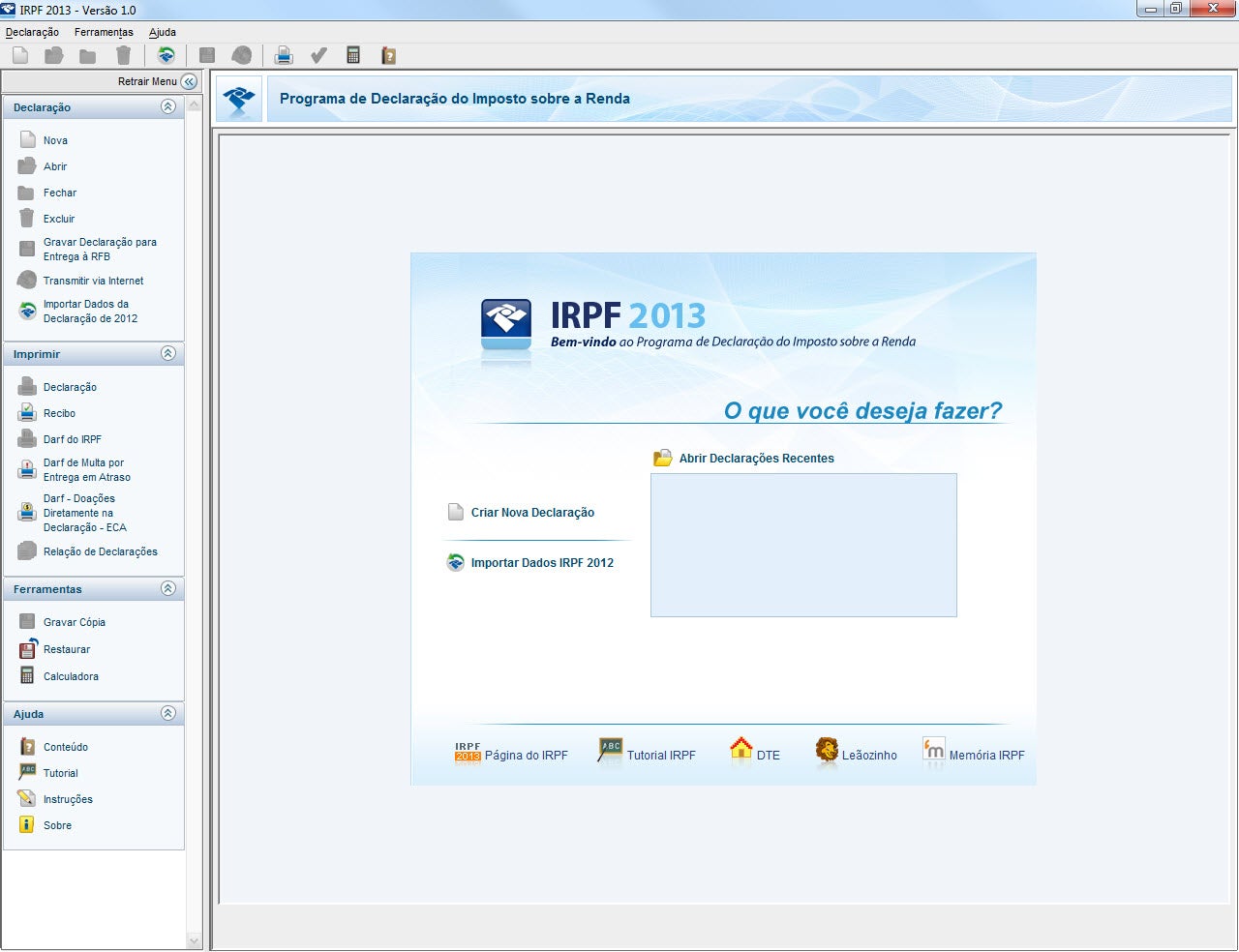
Task: Click the checkmark verification toolbar icon
Action: click(318, 55)
